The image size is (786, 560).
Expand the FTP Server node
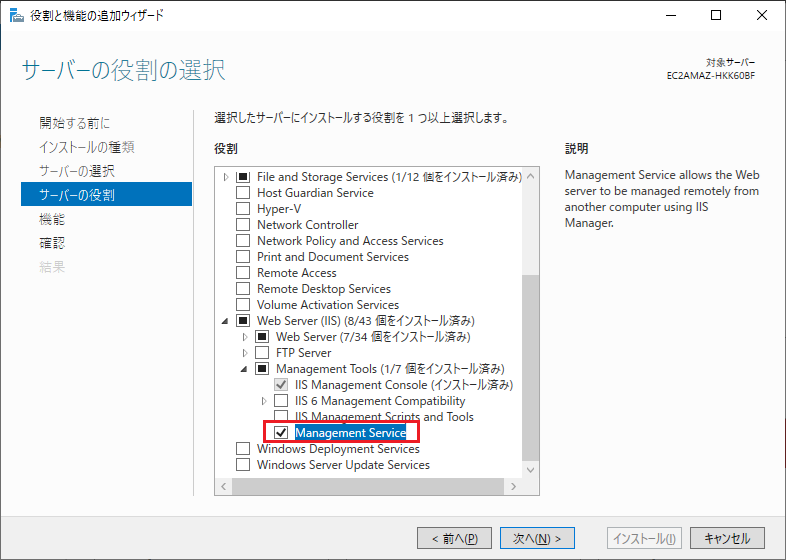245,353
